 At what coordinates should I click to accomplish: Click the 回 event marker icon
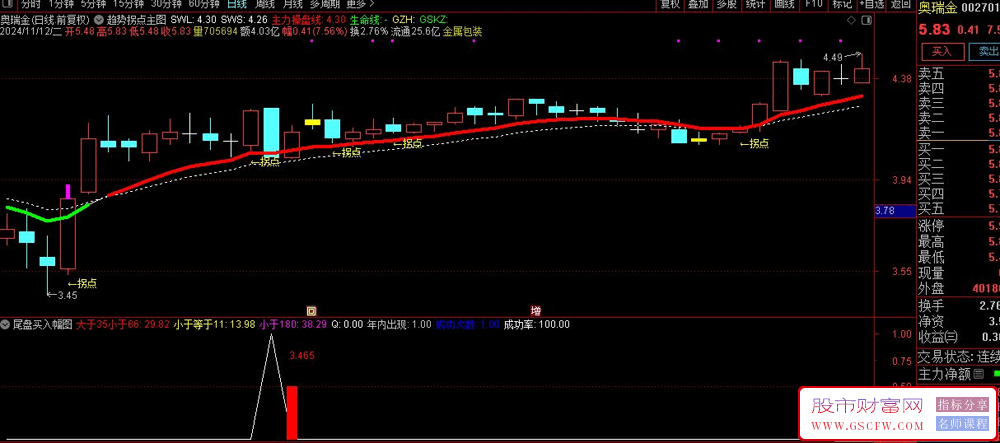pos(312,311)
